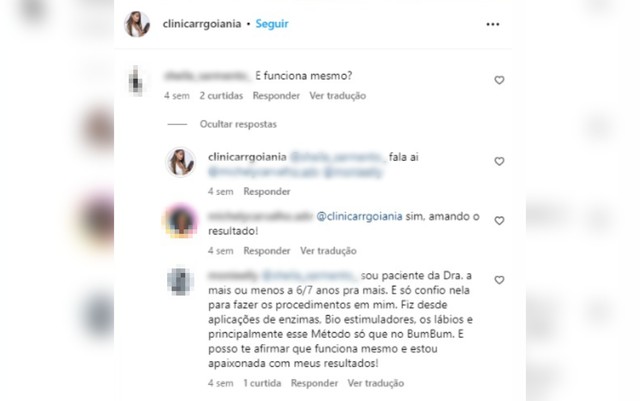
Task: Open the three-dots more options menu
Action: pos(493,25)
